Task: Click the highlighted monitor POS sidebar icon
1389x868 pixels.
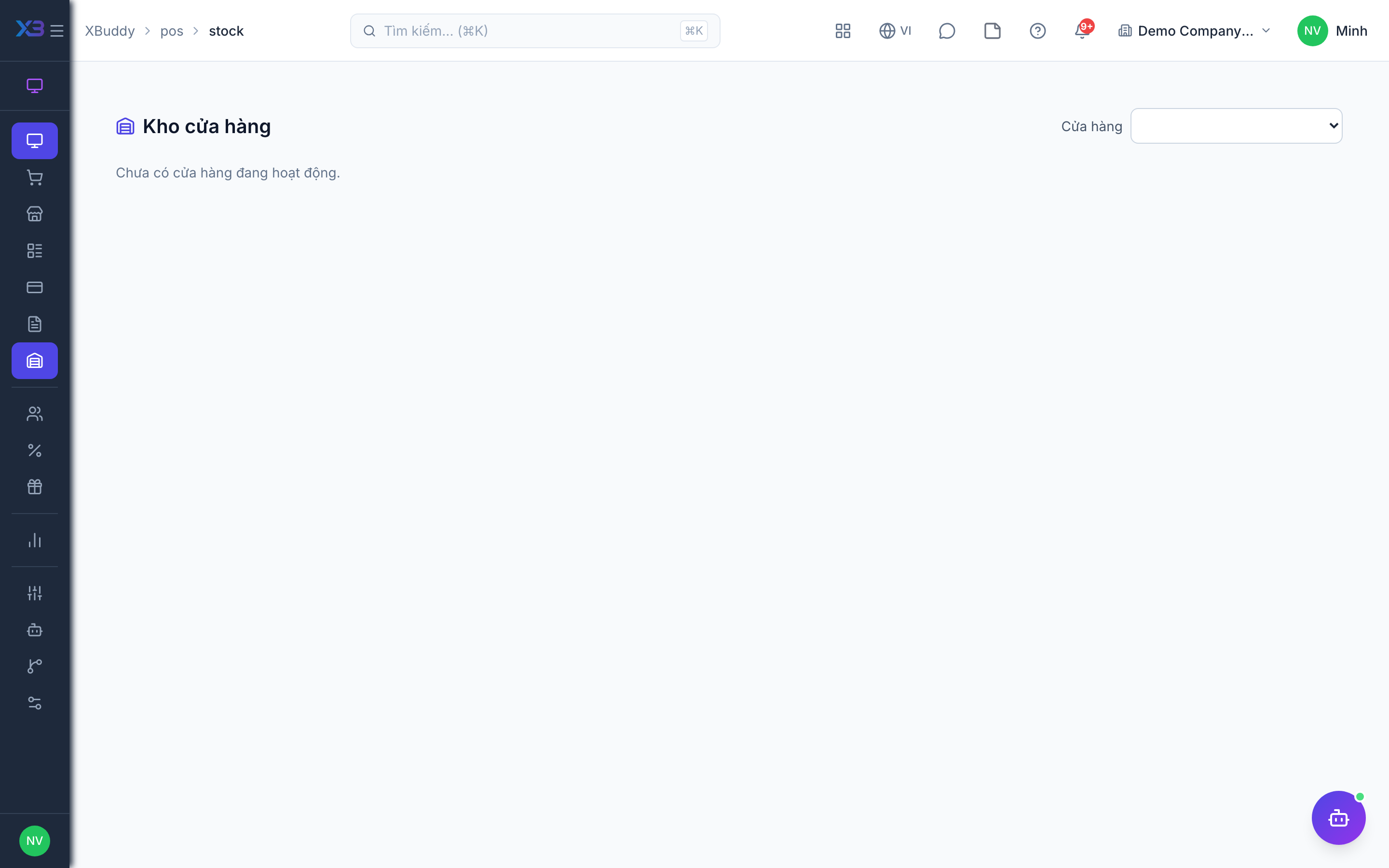Action: (34, 141)
